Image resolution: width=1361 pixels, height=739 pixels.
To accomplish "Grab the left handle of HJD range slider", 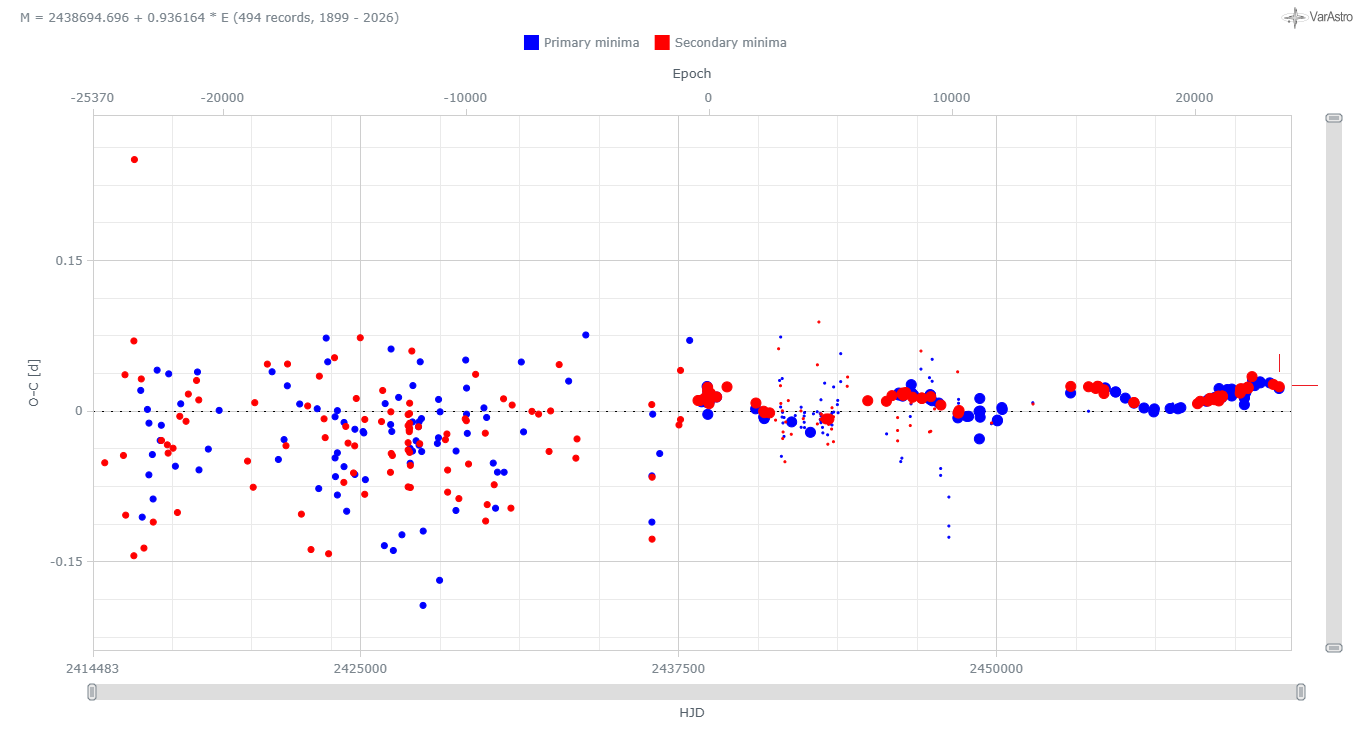I will [93, 691].
